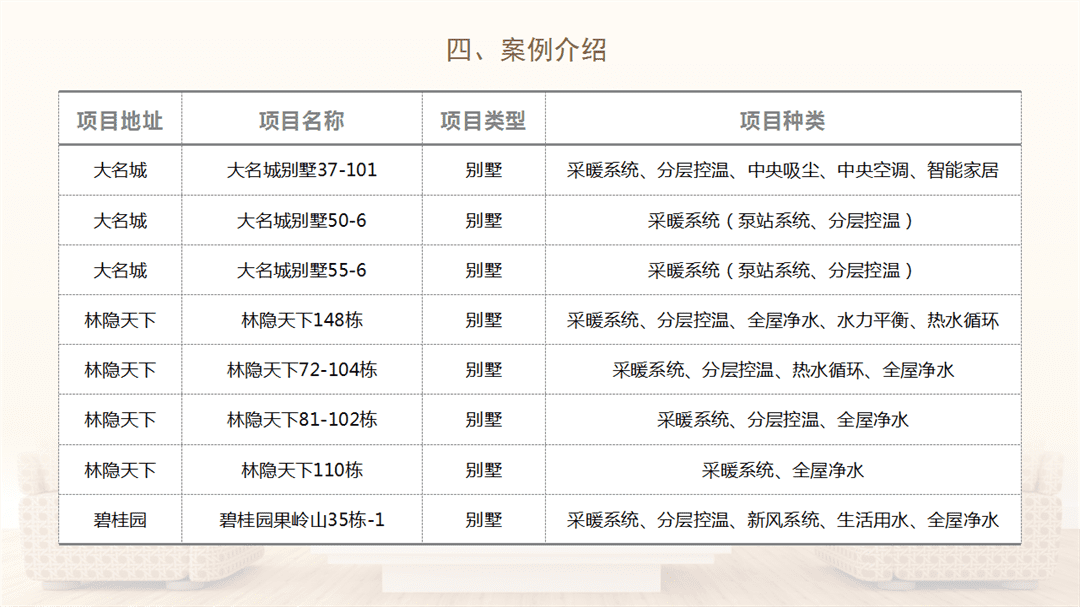Click cell 林隐天下81-102栋

pyautogui.click(x=302, y=420)
